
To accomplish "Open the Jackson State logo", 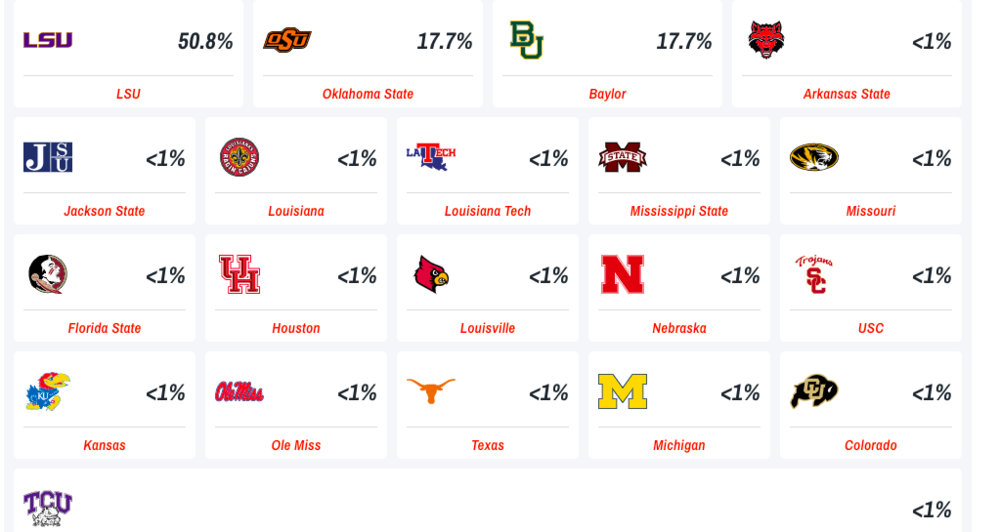I will [48, 157].
